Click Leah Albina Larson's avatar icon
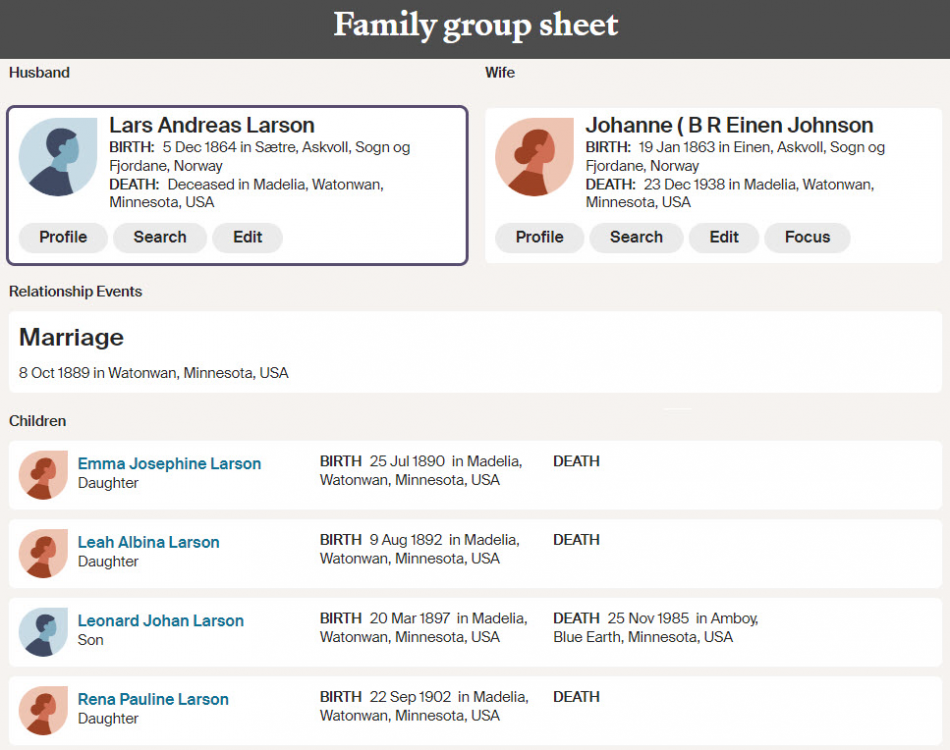Image resolution: width=950 pixels, height=750 pixels. (x=43, y=553)
